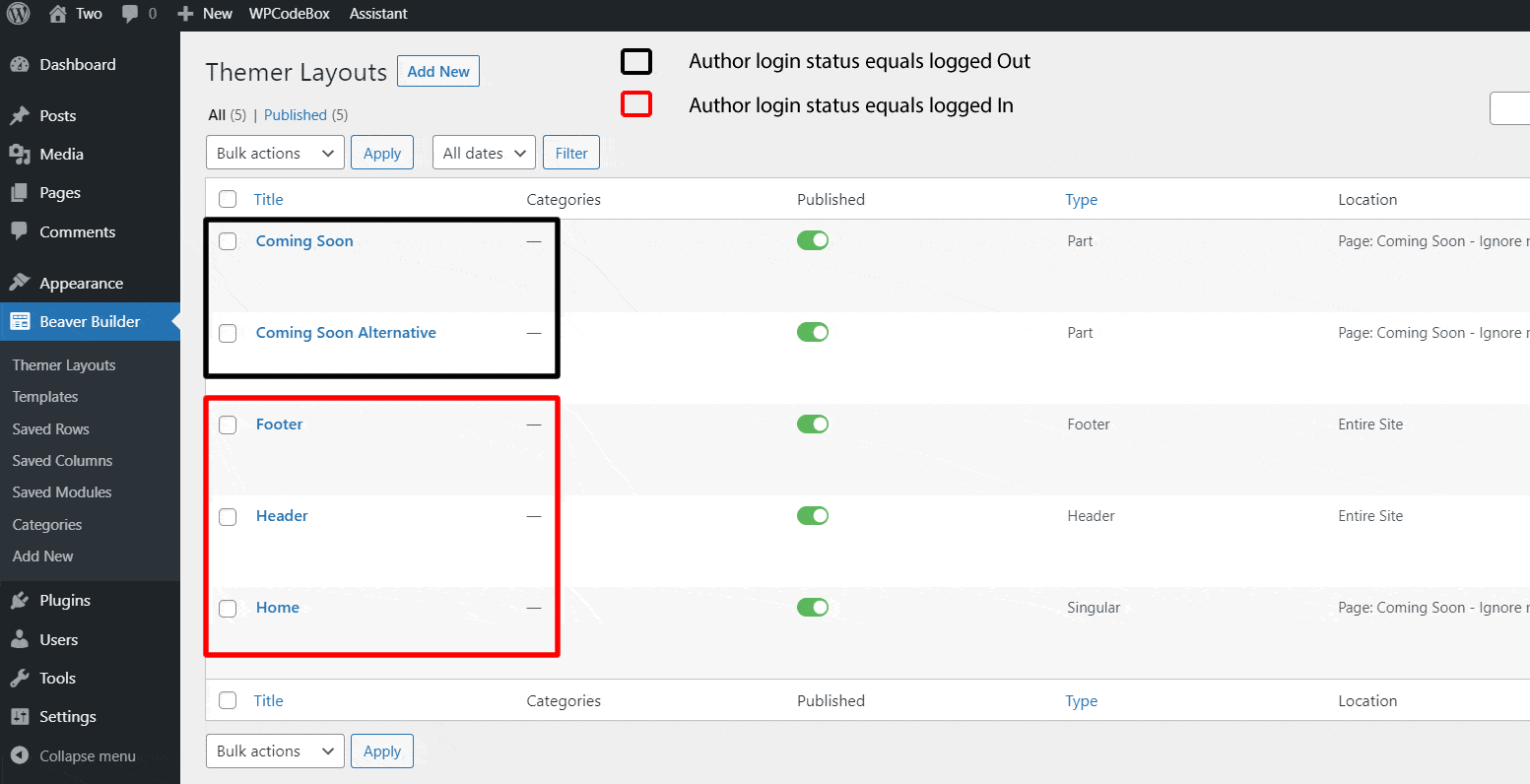Click the top Apply button
Image resolution: width=1530 pixels, height=784 pixels.
coord(382,153)
